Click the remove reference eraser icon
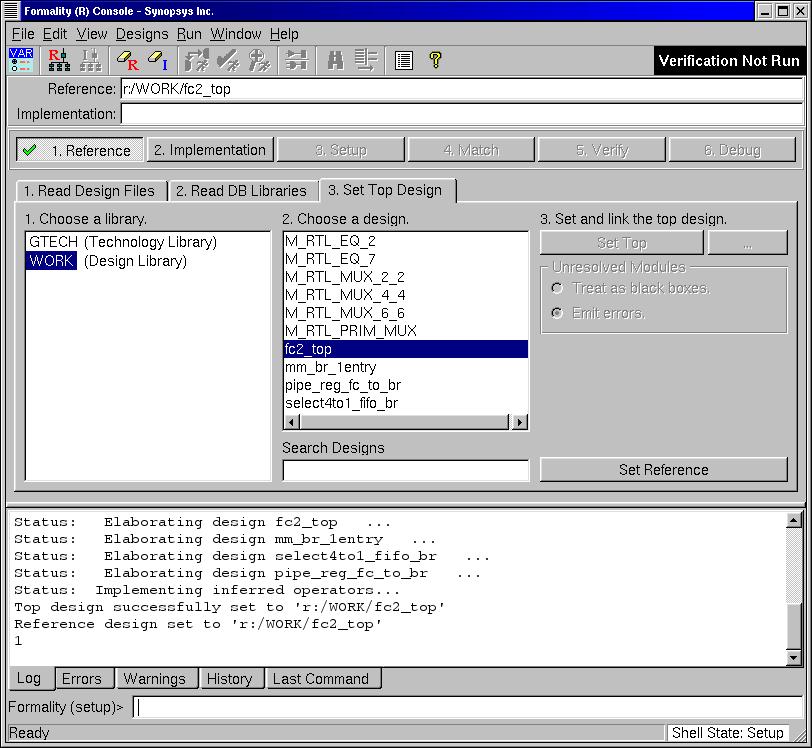The image size is (812, 748). click(127, 60)
